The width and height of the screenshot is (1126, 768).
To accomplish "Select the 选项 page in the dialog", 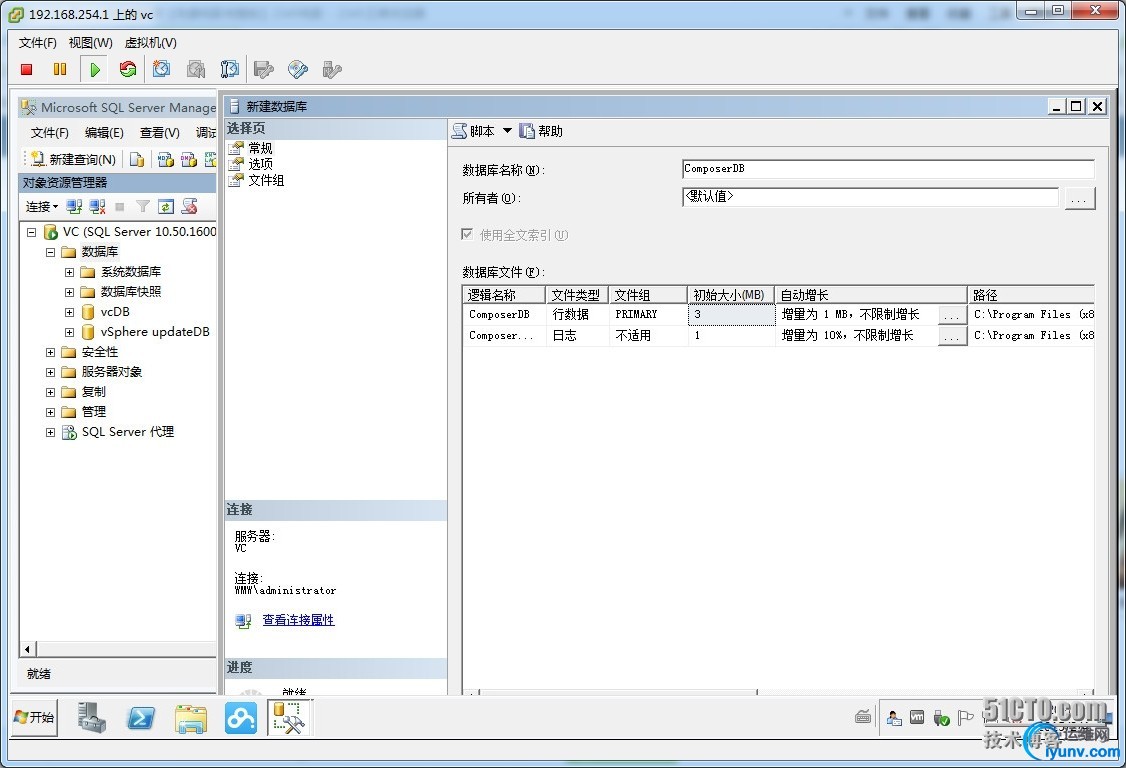I will (x=260, y=163).
